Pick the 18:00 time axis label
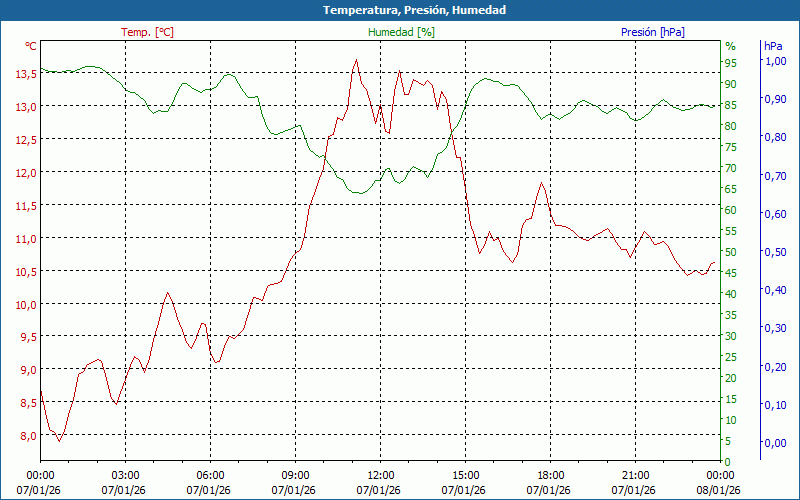 [550, 475]
